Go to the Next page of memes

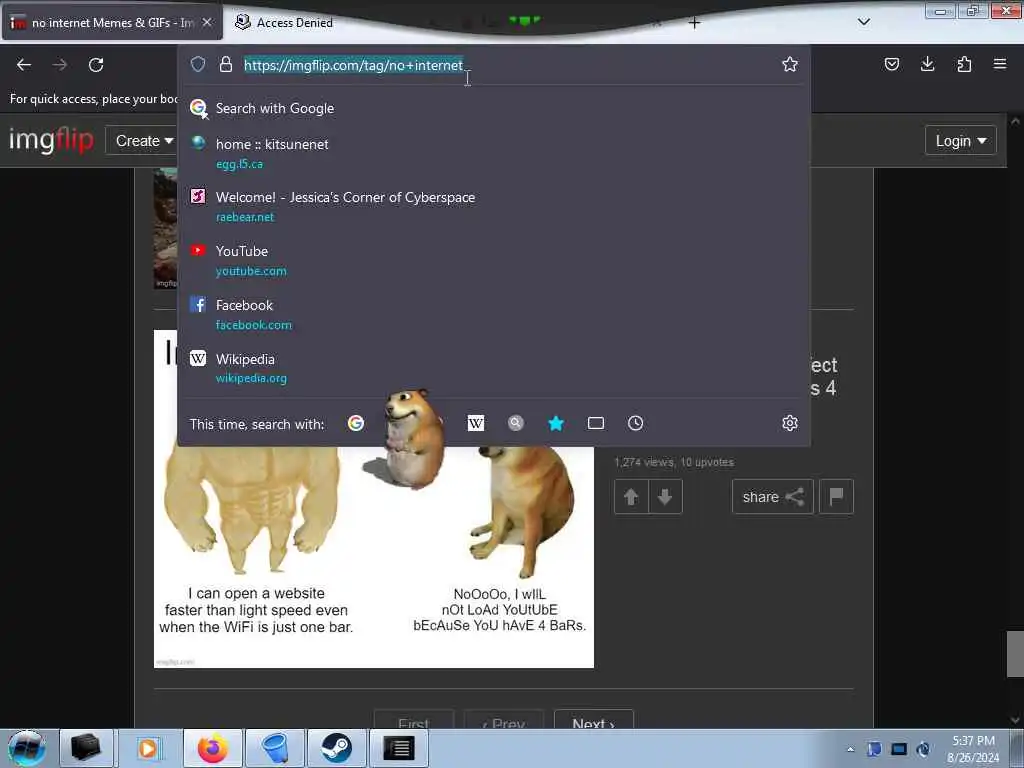[x=594, y=721]
